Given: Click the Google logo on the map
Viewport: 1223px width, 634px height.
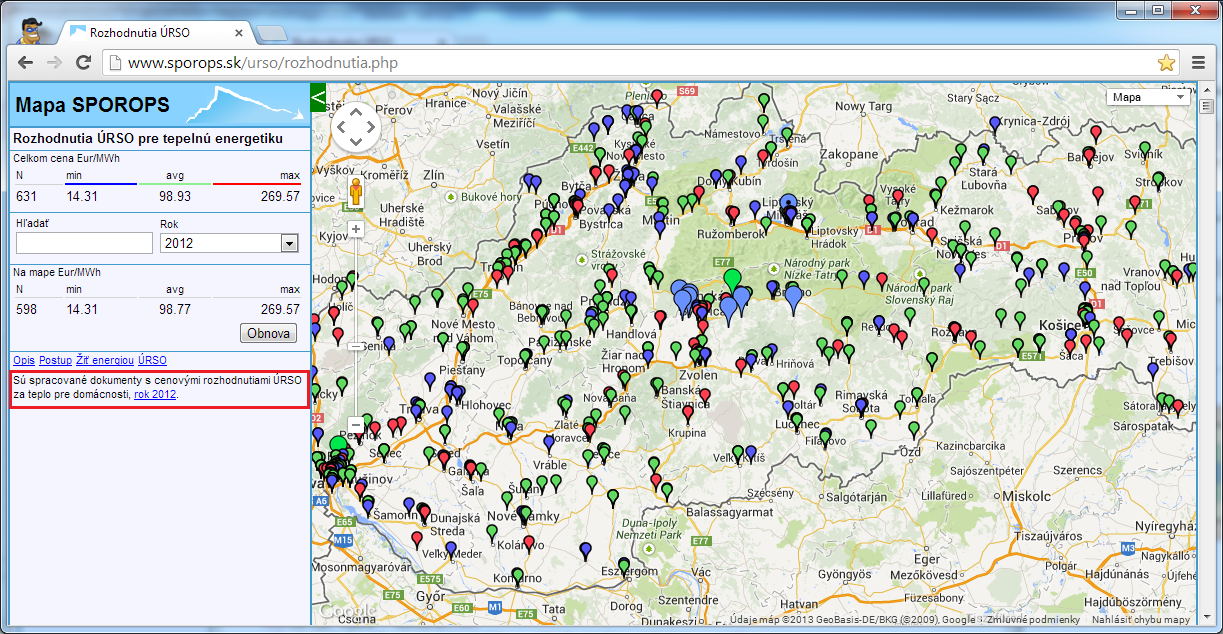Looking at the screenshot, I should point(348,610).
